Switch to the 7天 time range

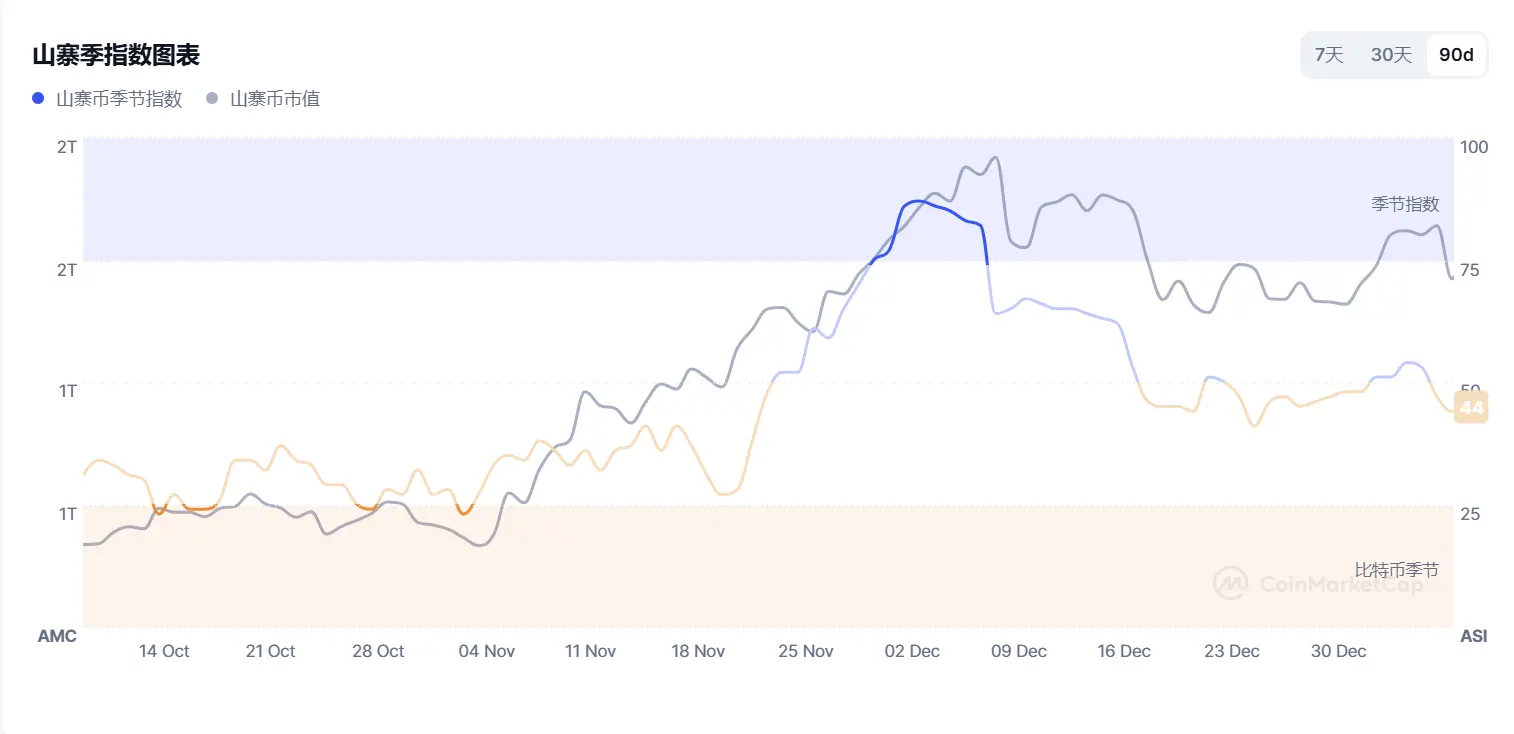coord(1329,55)
